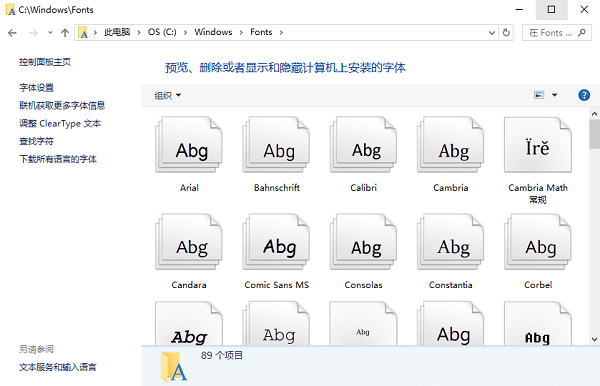Click the Fonts folder icon in address bar
Viewport: 600px width, 386px height.
[x=83, y=33]
